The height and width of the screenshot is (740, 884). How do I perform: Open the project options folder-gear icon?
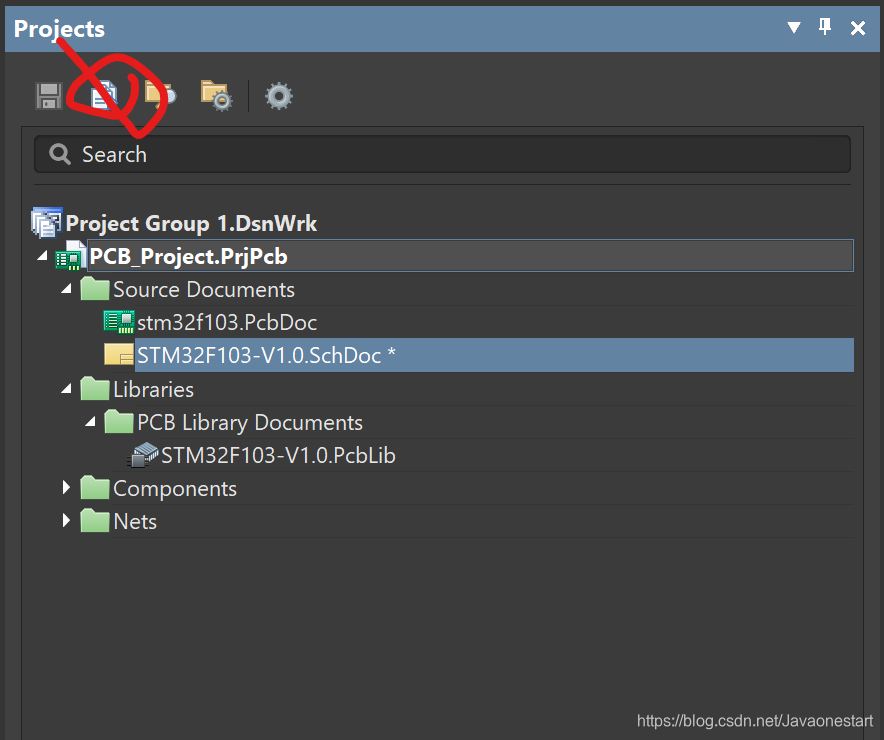(x=216, y=96)
